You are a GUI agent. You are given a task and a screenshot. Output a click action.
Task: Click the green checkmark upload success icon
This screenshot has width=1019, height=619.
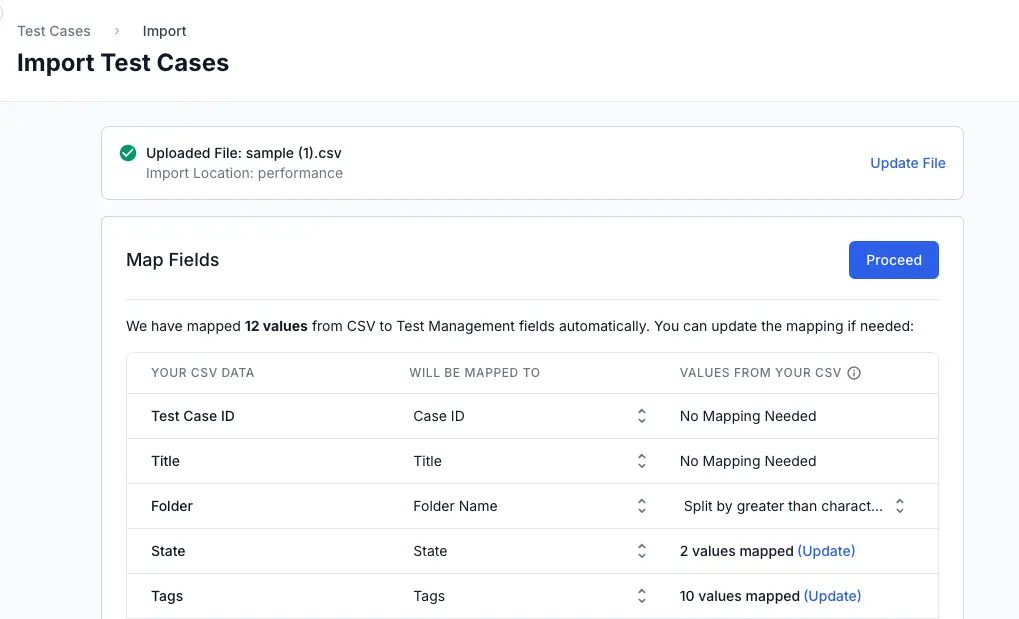coord(128,153)
